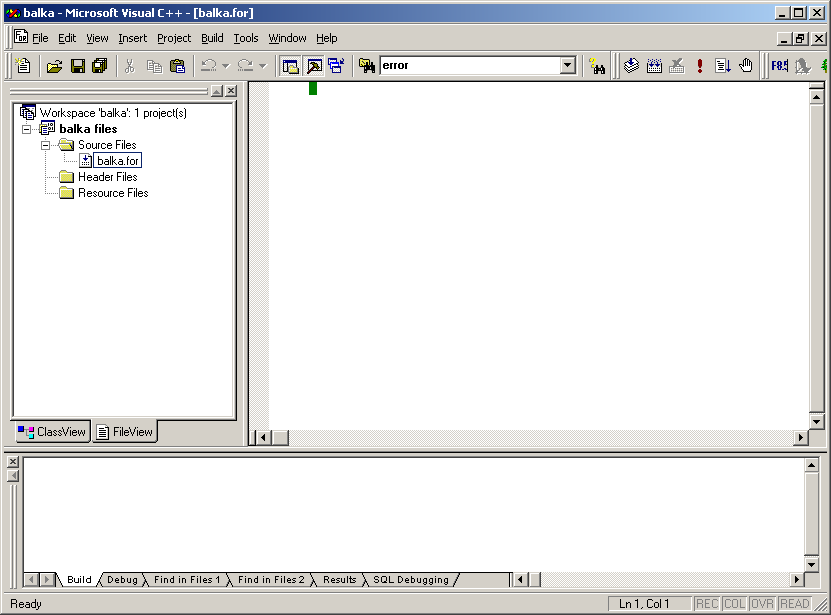Select the Find in Files 1 output tab
Viewport: 831px width, 615px height.
187,580
